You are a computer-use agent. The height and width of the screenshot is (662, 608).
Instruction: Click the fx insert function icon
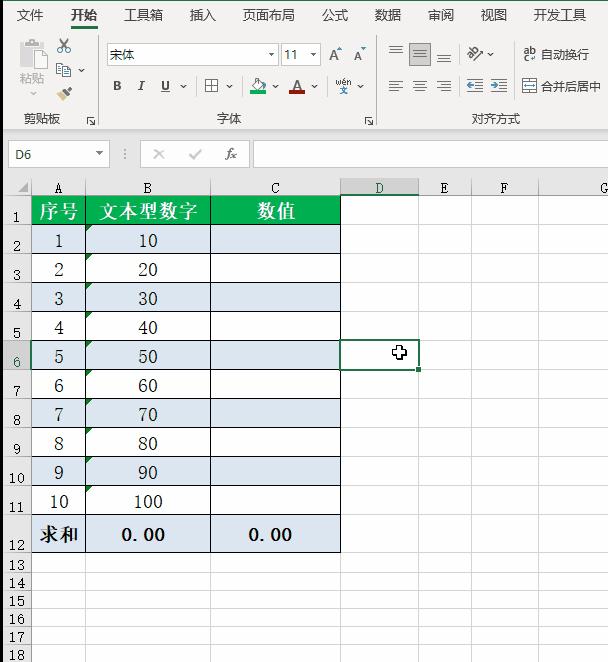(x=231, y=154)
